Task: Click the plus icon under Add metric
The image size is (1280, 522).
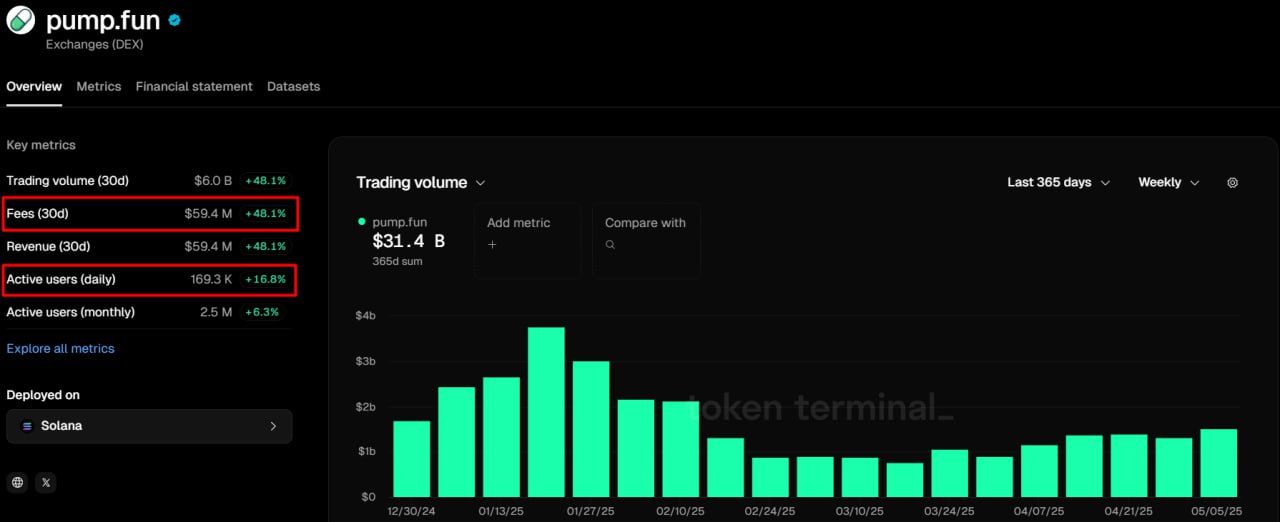Action: (x=492, y=244)
